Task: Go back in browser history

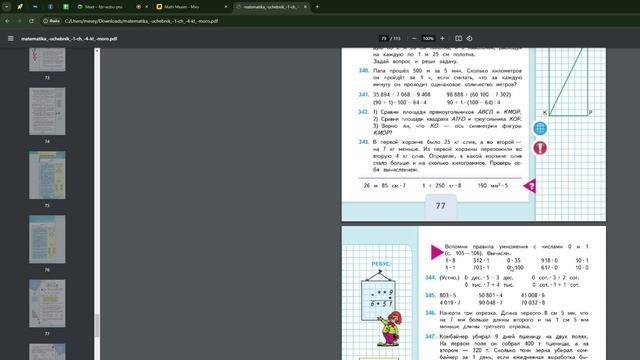Action: [7, 21]
